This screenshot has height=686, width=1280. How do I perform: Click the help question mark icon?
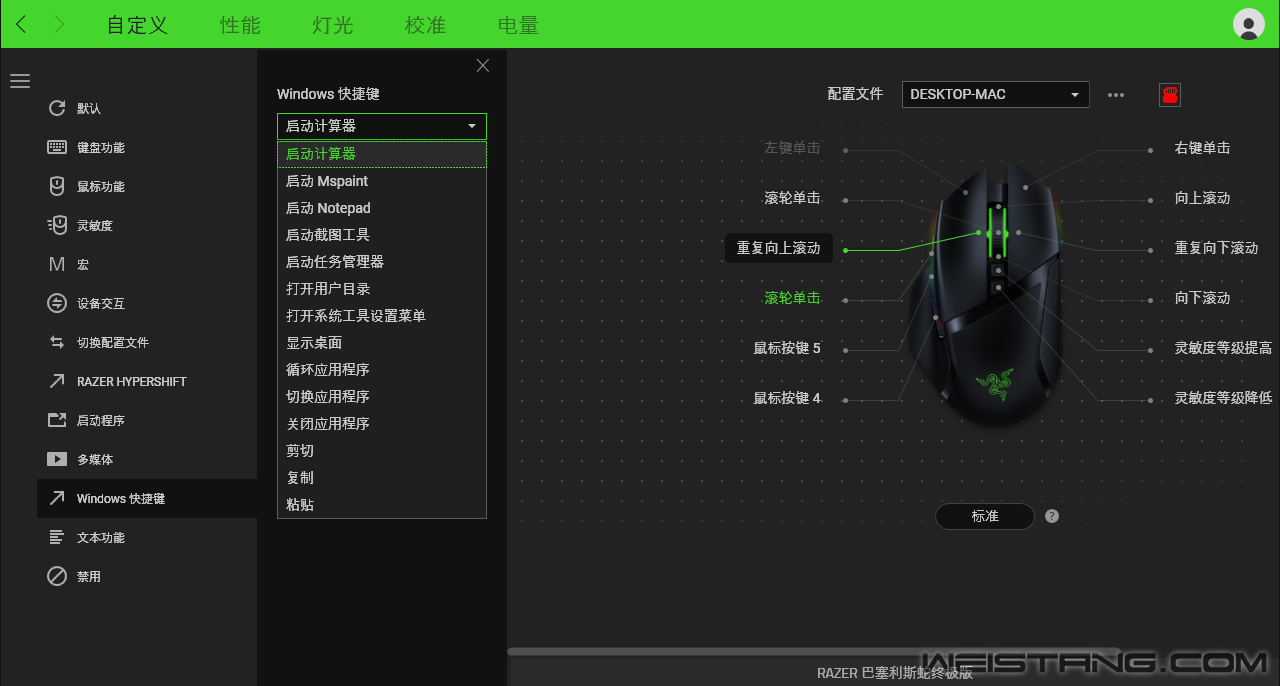coord(1051,516)
